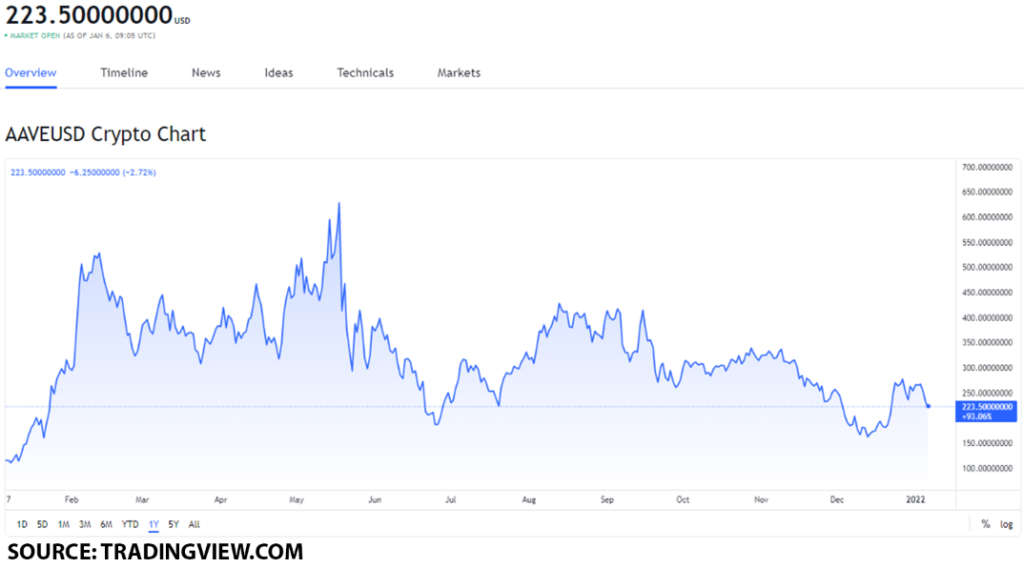
Task: Click the 100.00000000 price axis label
Action: click(987, 468)
